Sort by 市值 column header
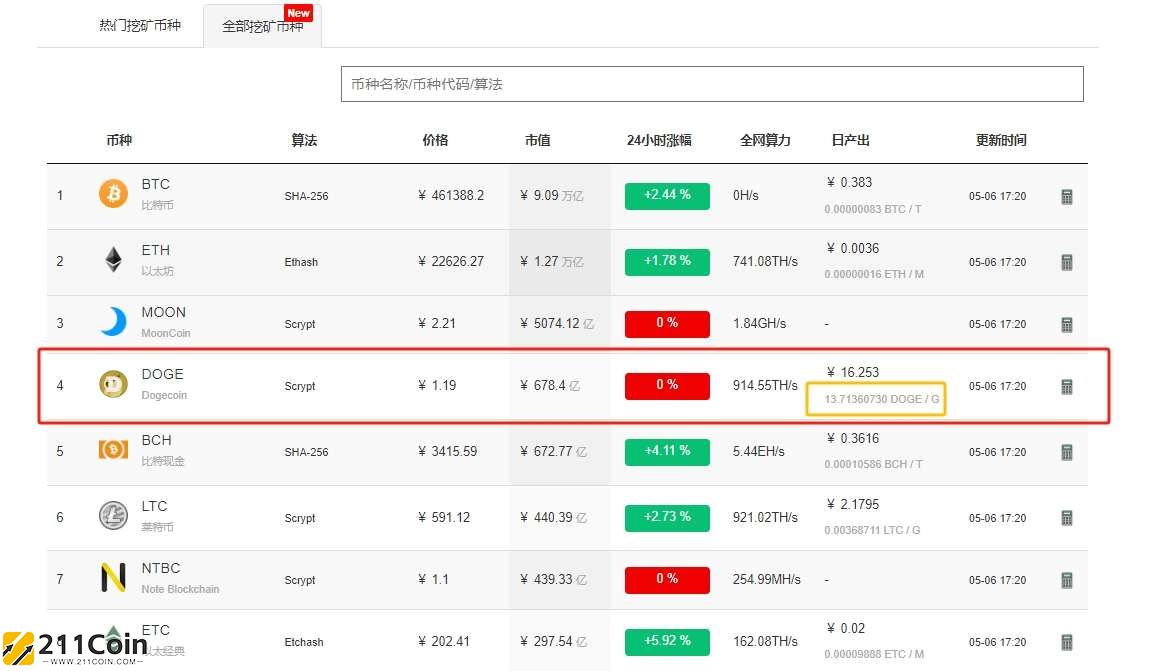 537,140
